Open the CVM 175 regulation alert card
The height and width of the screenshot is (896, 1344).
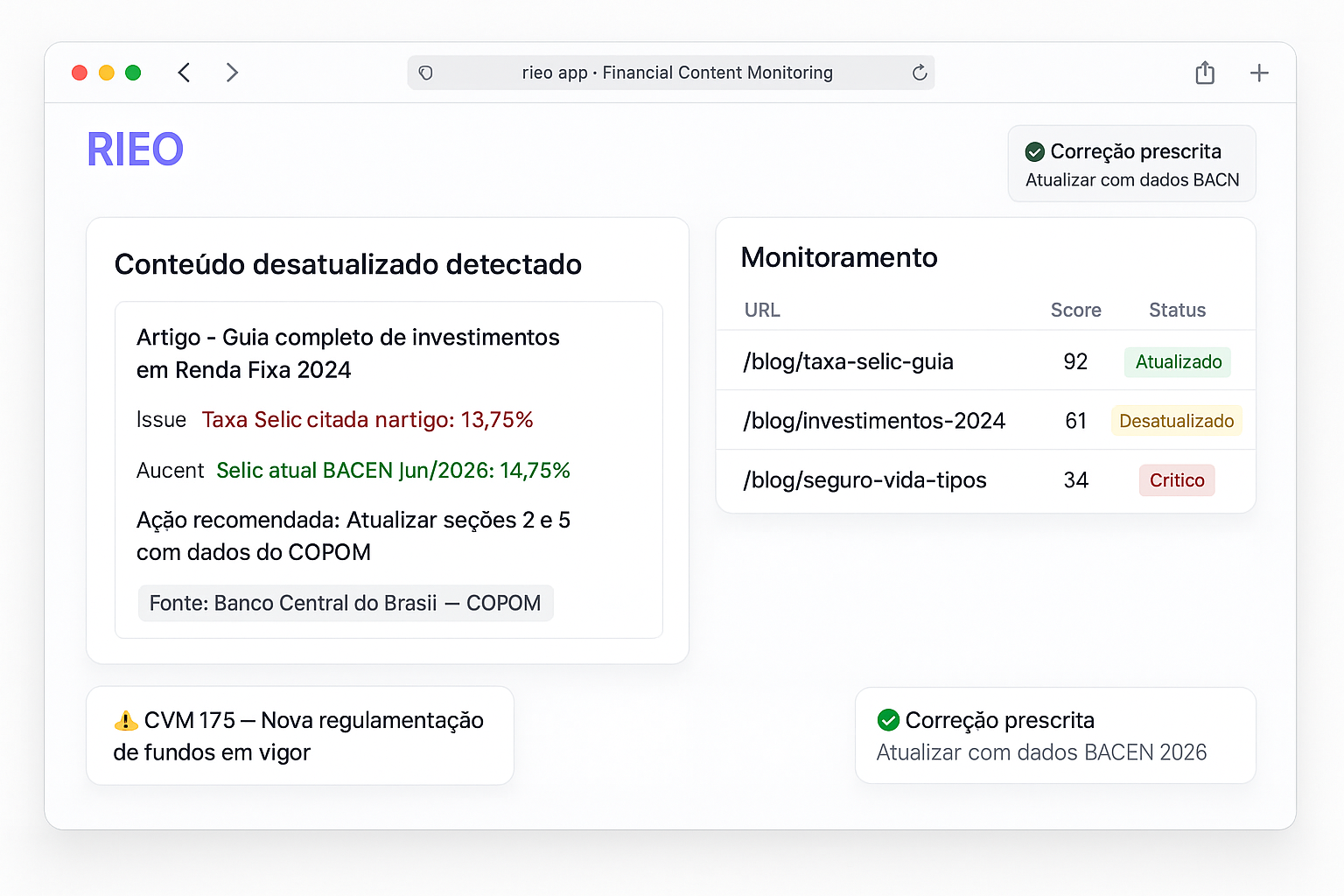300,735
